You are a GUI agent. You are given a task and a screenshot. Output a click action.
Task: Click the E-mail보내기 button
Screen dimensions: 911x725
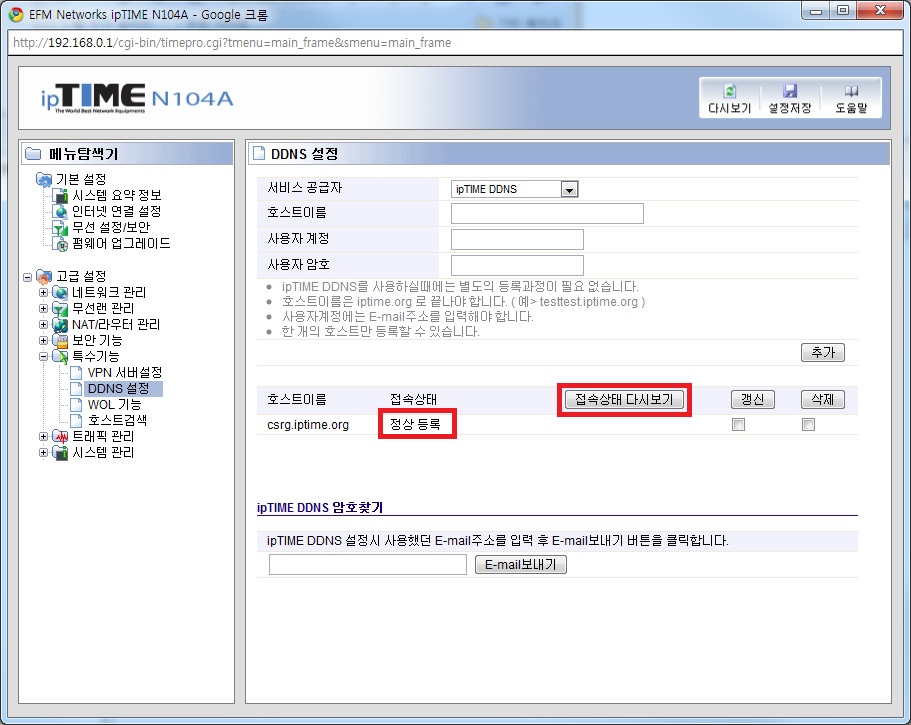pyautogui.click(x=521, y=564)
